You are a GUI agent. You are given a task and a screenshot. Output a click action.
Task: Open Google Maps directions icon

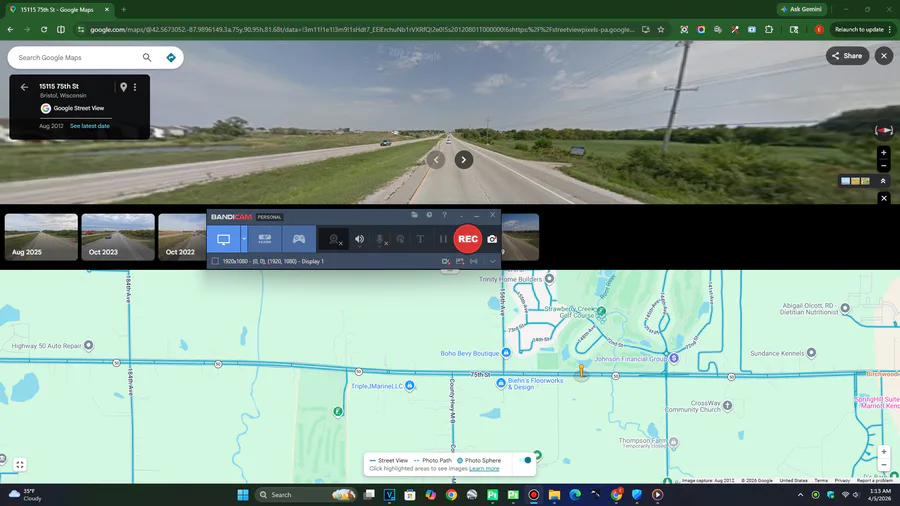pos(171,57)
